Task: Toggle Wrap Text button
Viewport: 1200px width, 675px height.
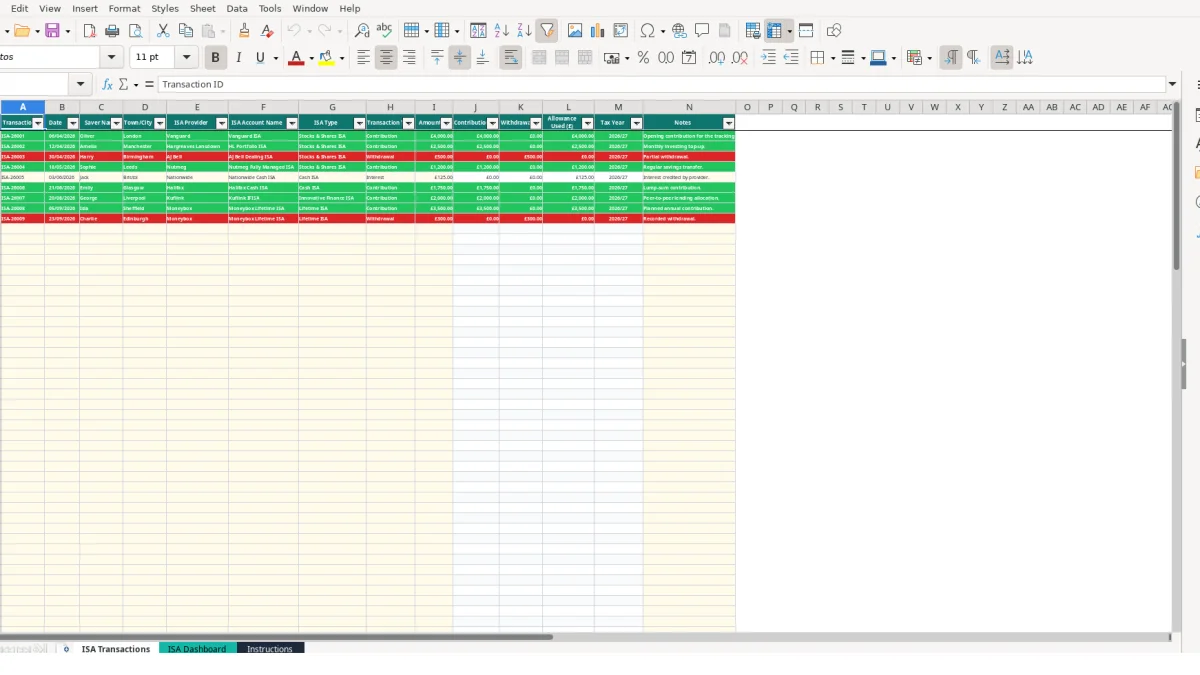Action: [x=511, y=58]
